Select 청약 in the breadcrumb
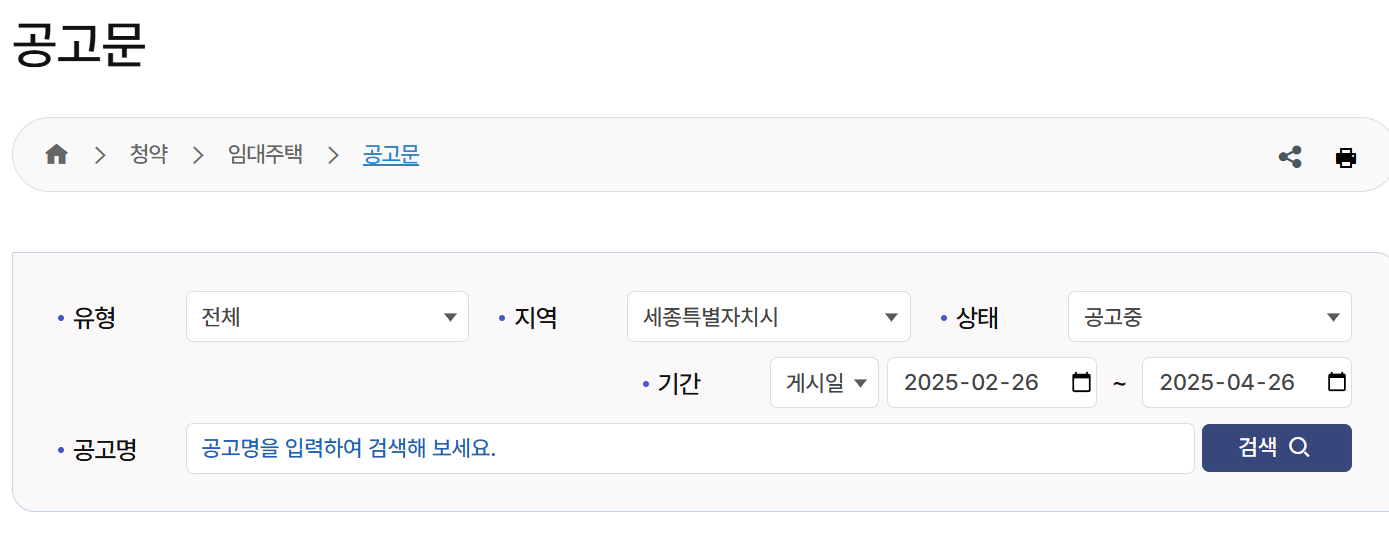Screen dimensions: 1389x533 click(149, 155)
